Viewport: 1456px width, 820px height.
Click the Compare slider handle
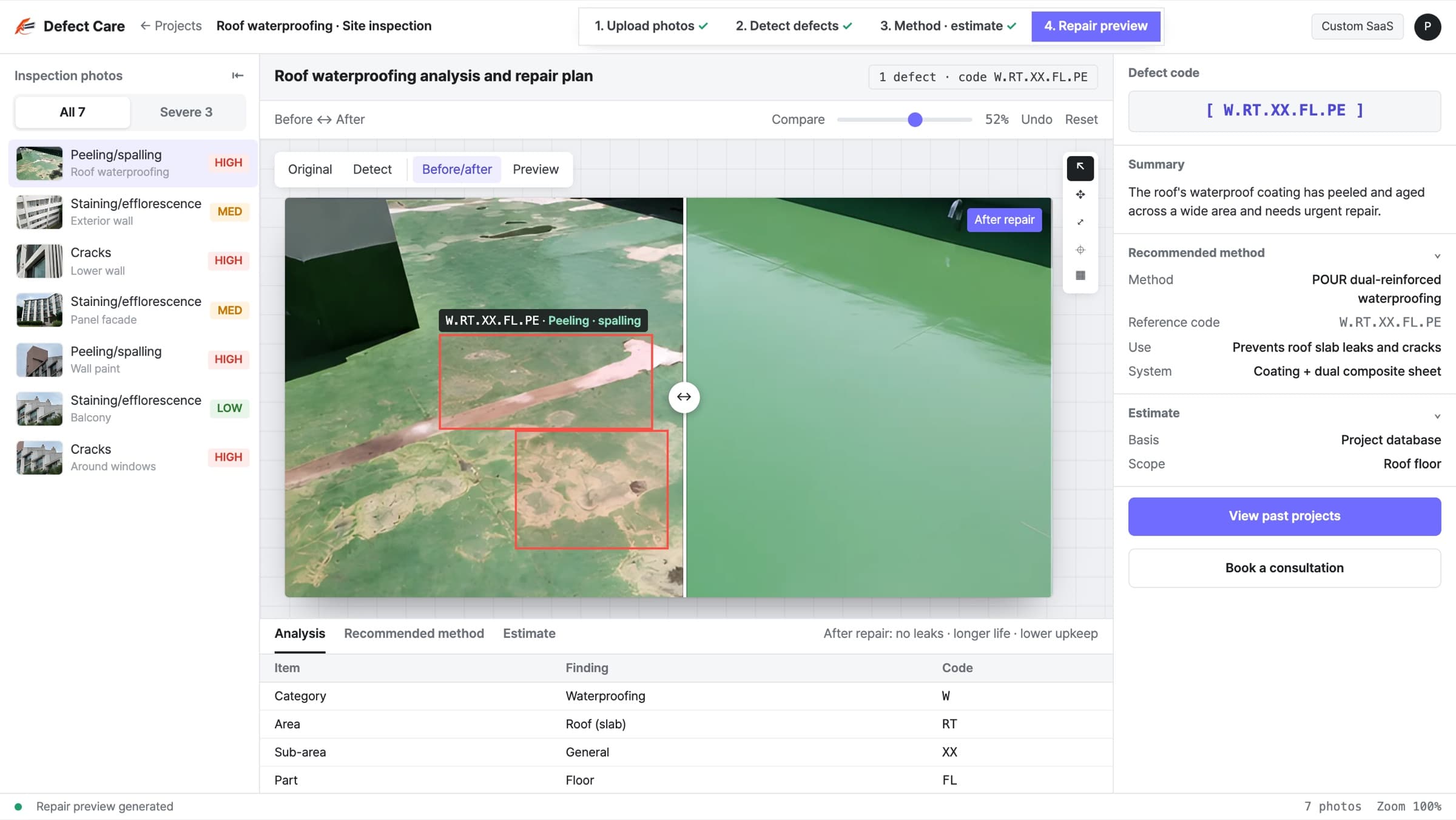tap(915, 120)
